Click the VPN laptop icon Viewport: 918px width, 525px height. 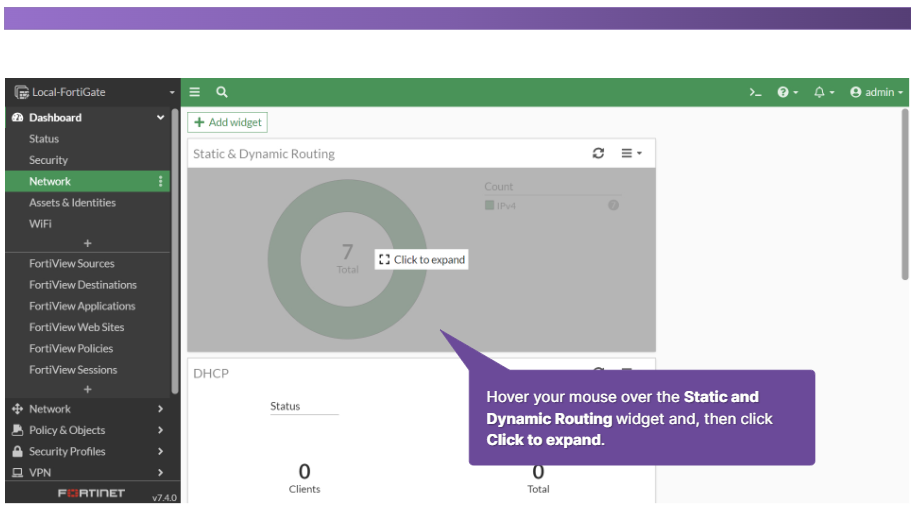click(18, 472)
